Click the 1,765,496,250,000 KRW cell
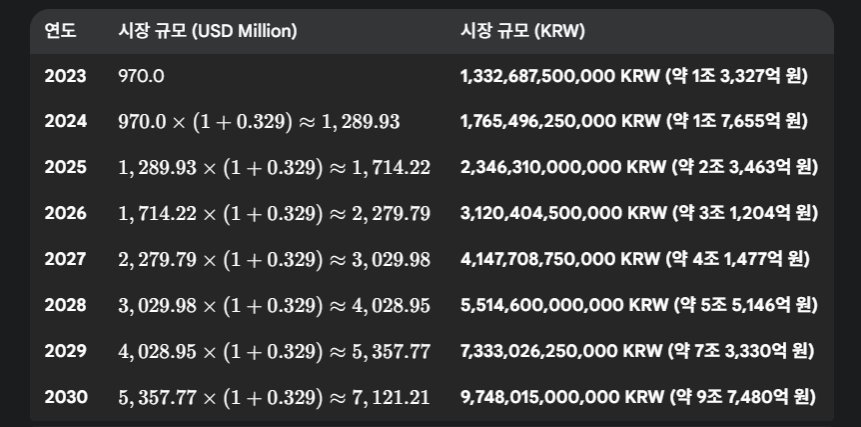This screenshot has width=861, height=427. point(634,121)
